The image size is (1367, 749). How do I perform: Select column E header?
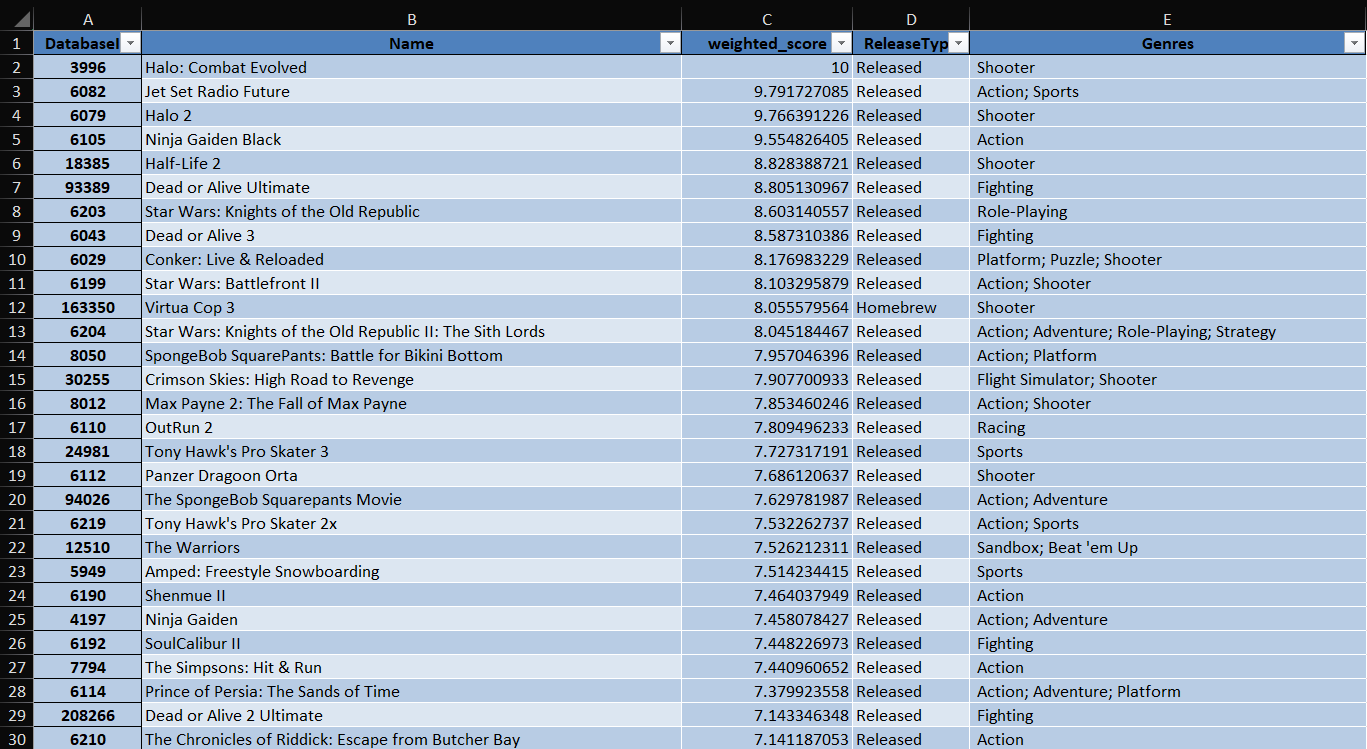point(1167,19)
